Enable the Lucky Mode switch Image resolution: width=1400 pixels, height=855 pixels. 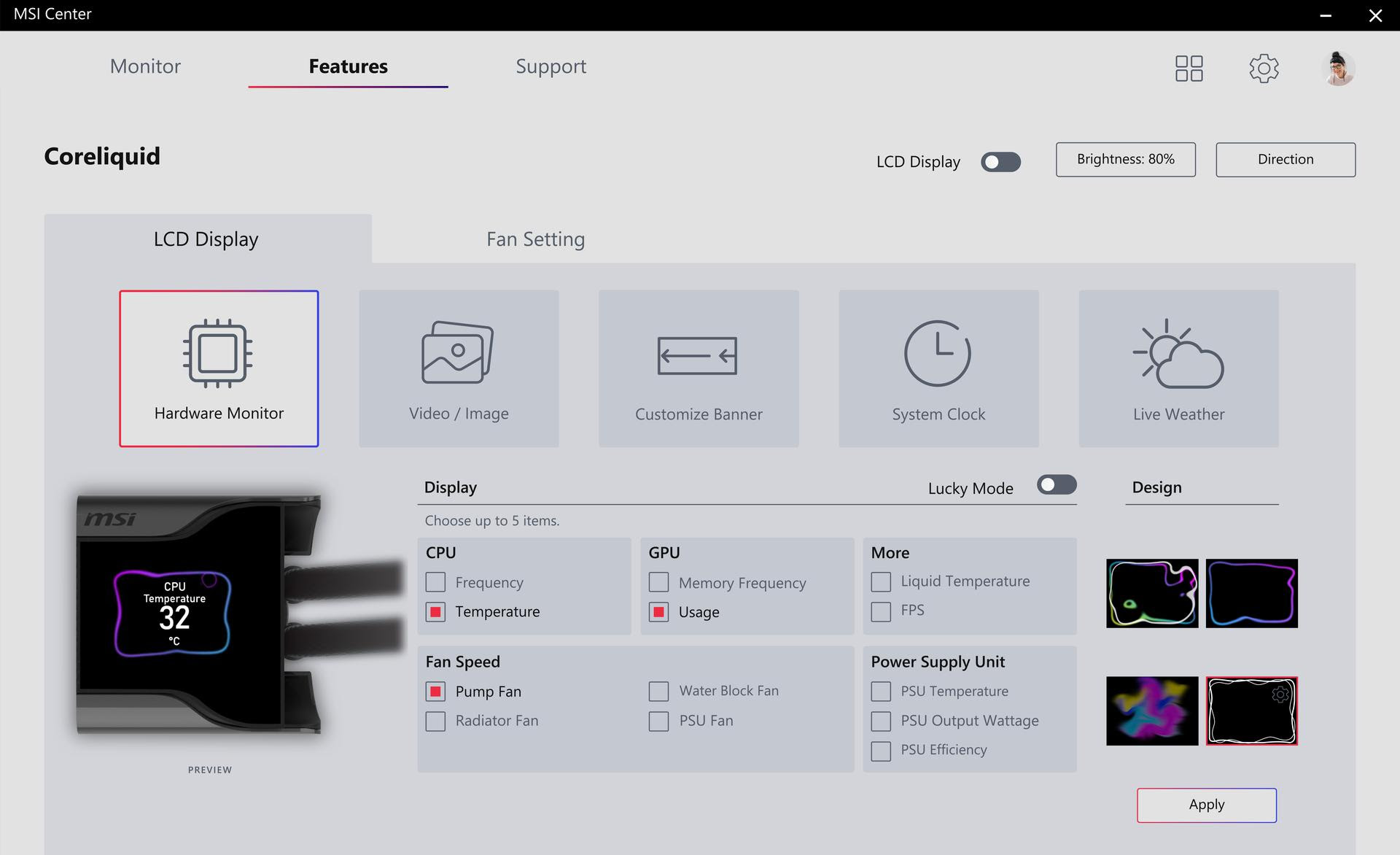click(x=1057, y=485)
